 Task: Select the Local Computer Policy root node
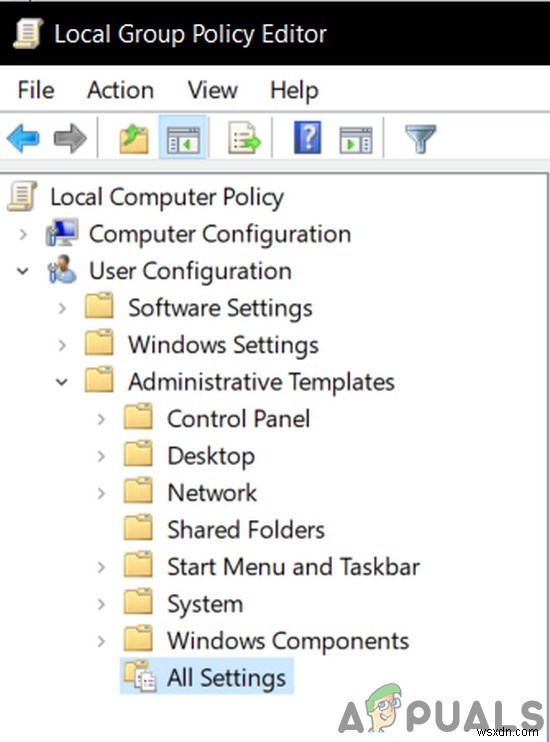tap(167, 197)
